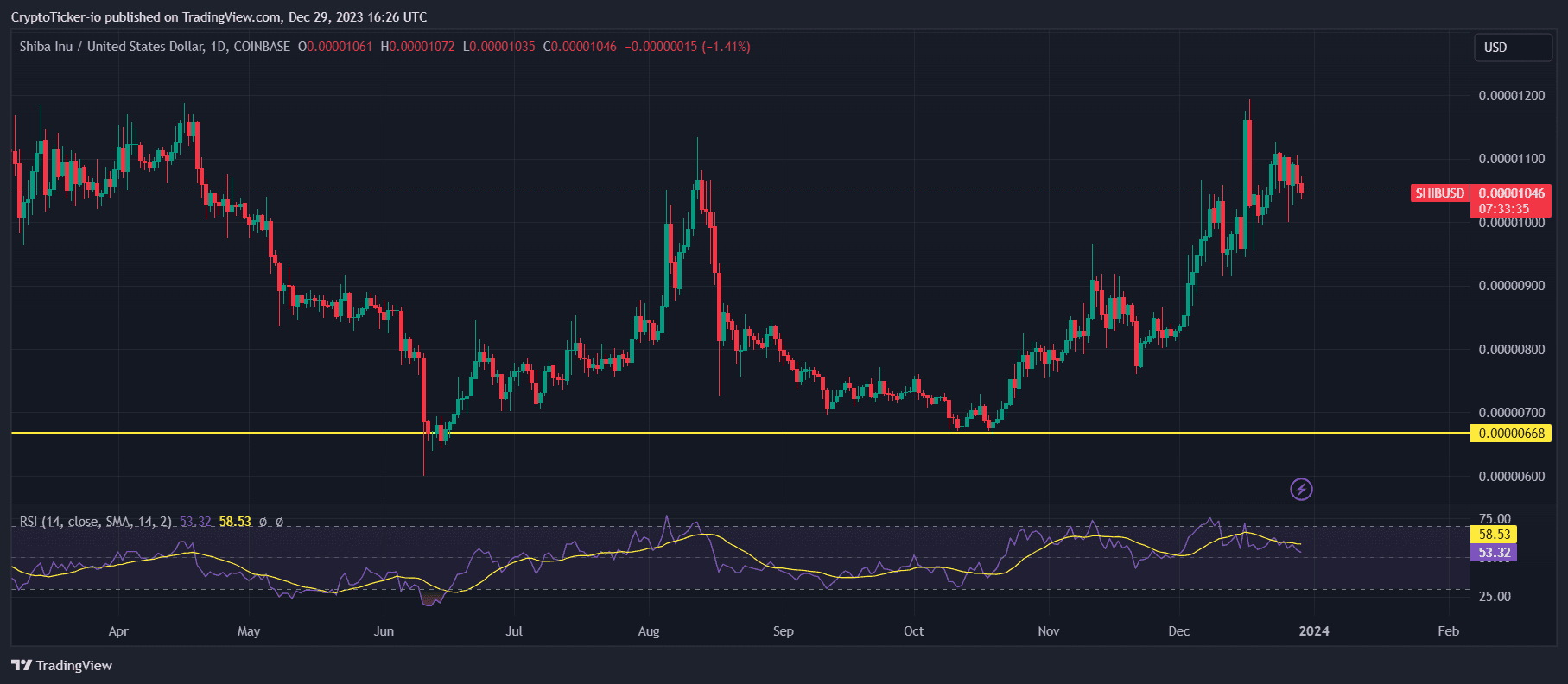The width and height of the screenshot is (1568, 684).
Task: Click the Apr label on time axis
Action: [x=118, y=631]
